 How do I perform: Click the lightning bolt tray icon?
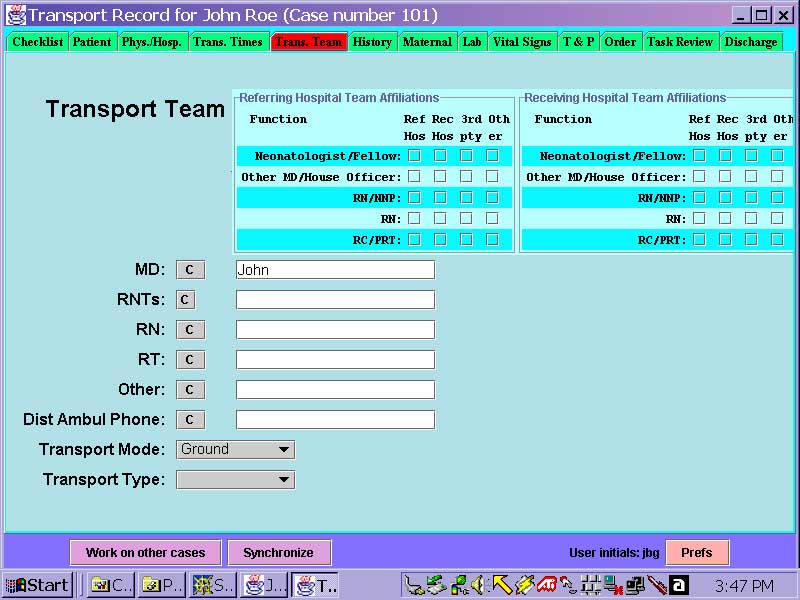(524, 584)
